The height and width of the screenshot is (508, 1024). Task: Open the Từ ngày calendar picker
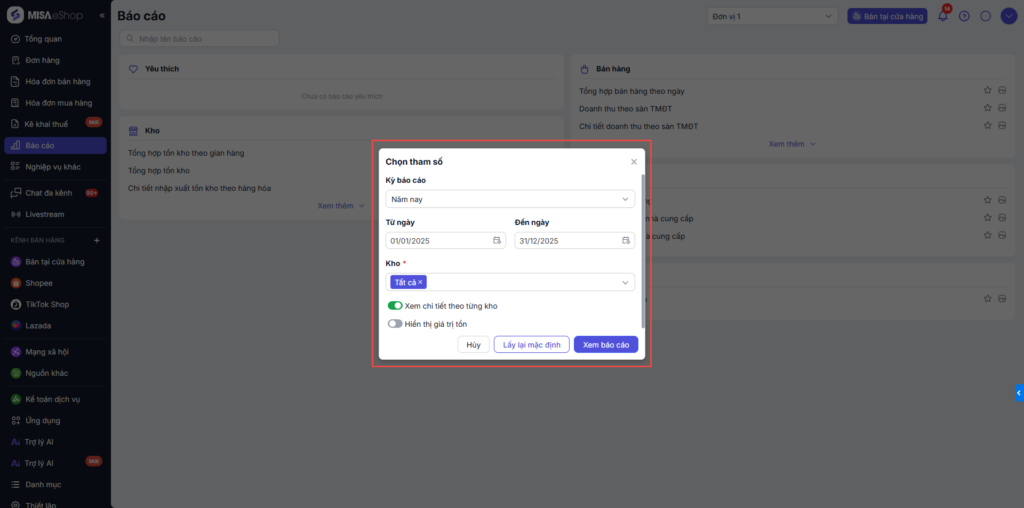(497, 241)
